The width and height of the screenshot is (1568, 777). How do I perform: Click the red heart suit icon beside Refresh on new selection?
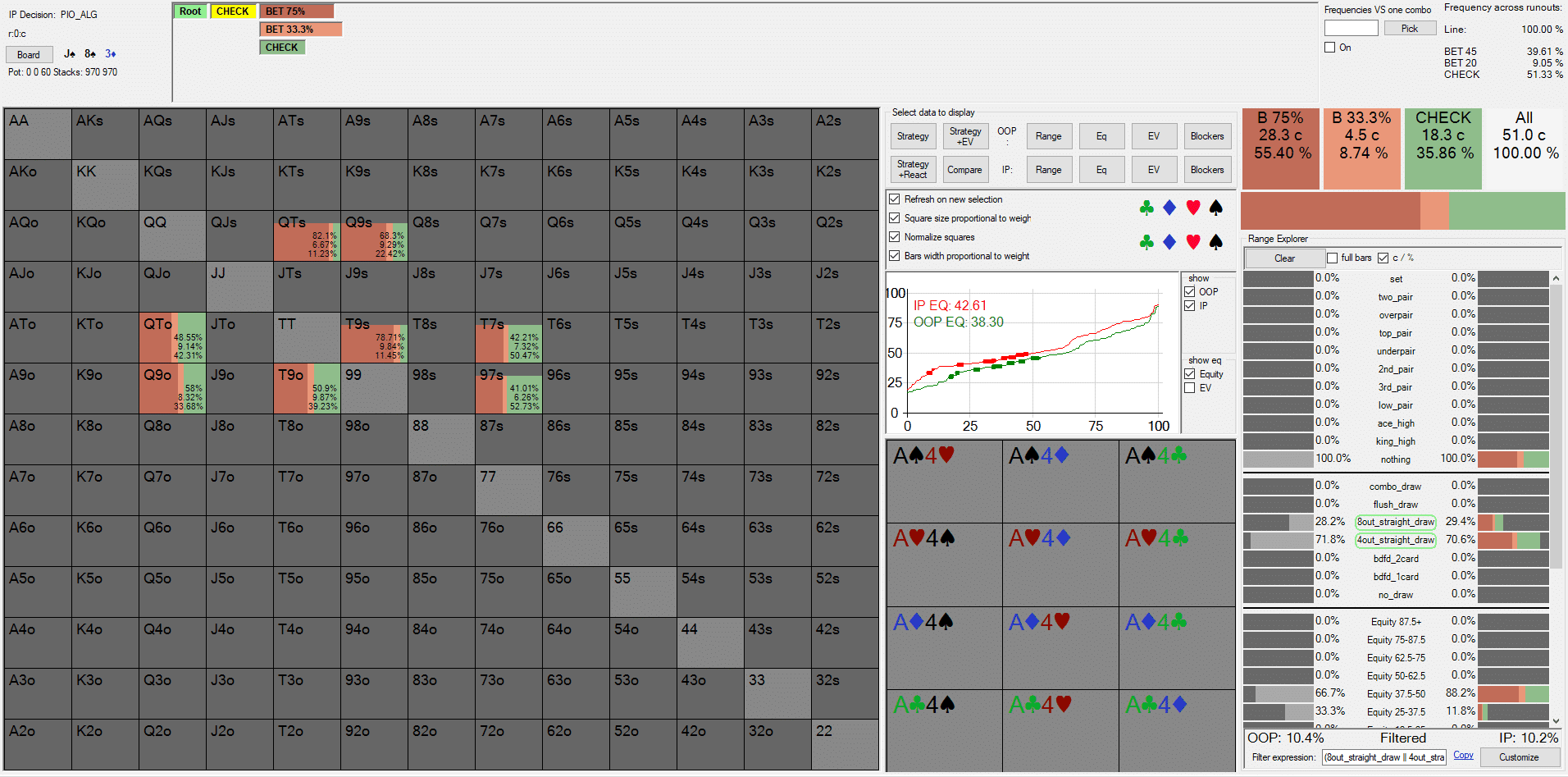1193,208
